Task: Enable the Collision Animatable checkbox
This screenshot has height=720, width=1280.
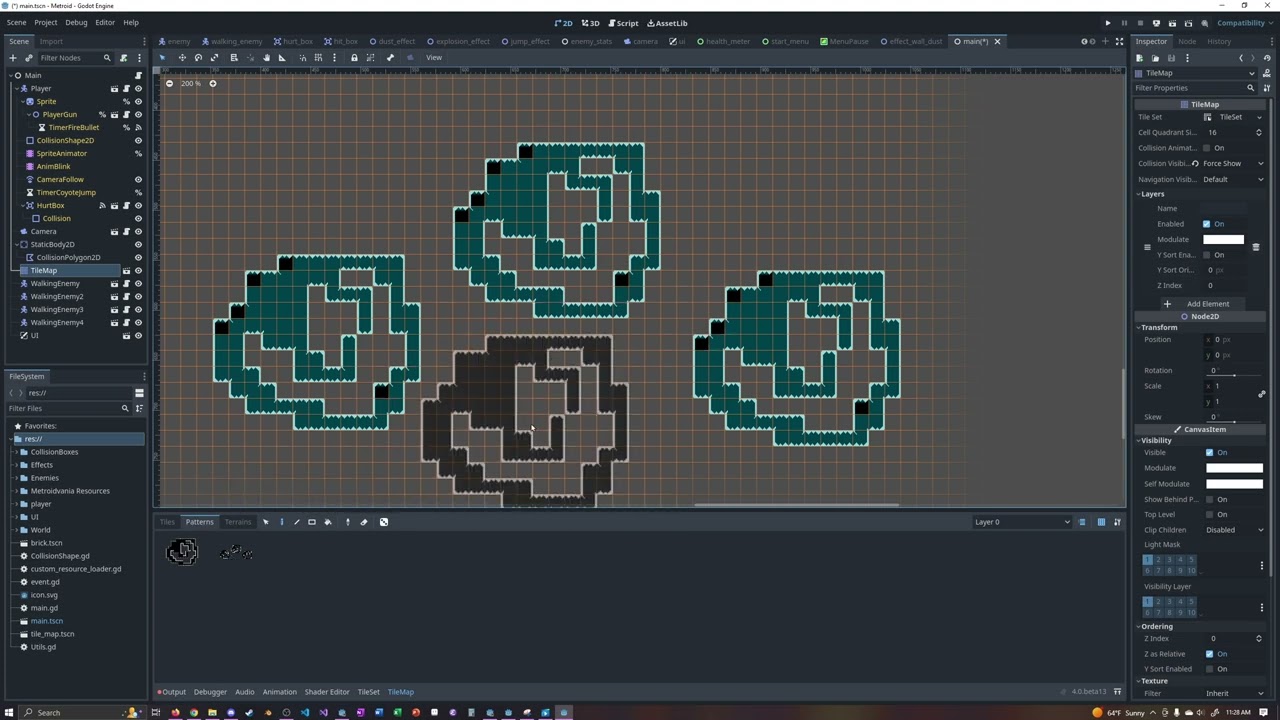Action: coord(1207,148)
